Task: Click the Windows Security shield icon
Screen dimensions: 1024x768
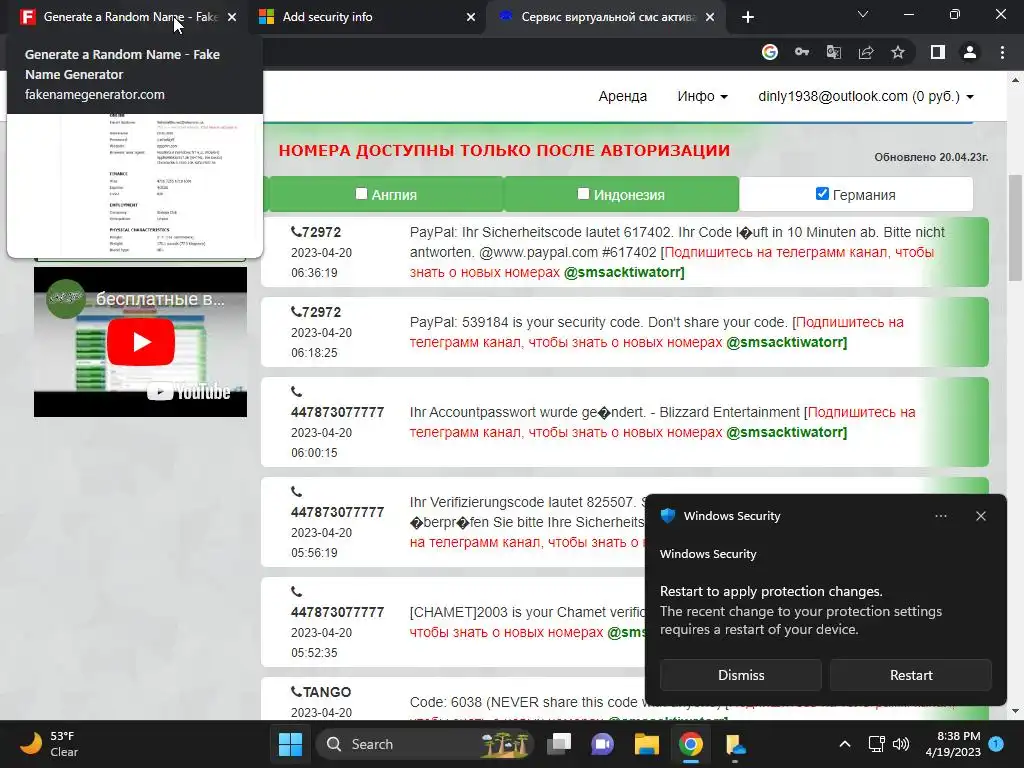Action: pos(667,515)
